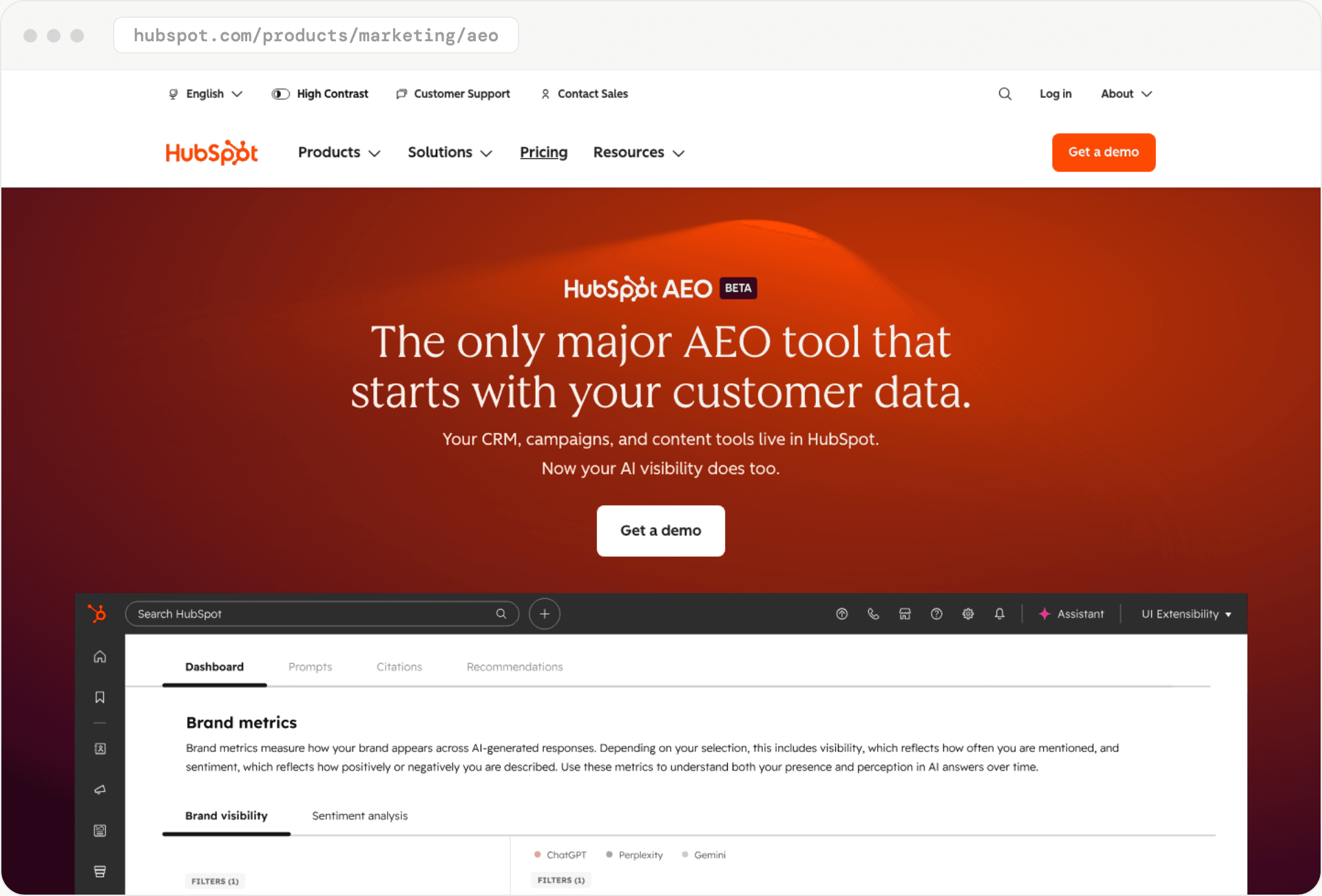Image resolution: width=1322 pixels, height=896 pixels.
Task: Click the Contact Sales link
Action: [593, 94]
